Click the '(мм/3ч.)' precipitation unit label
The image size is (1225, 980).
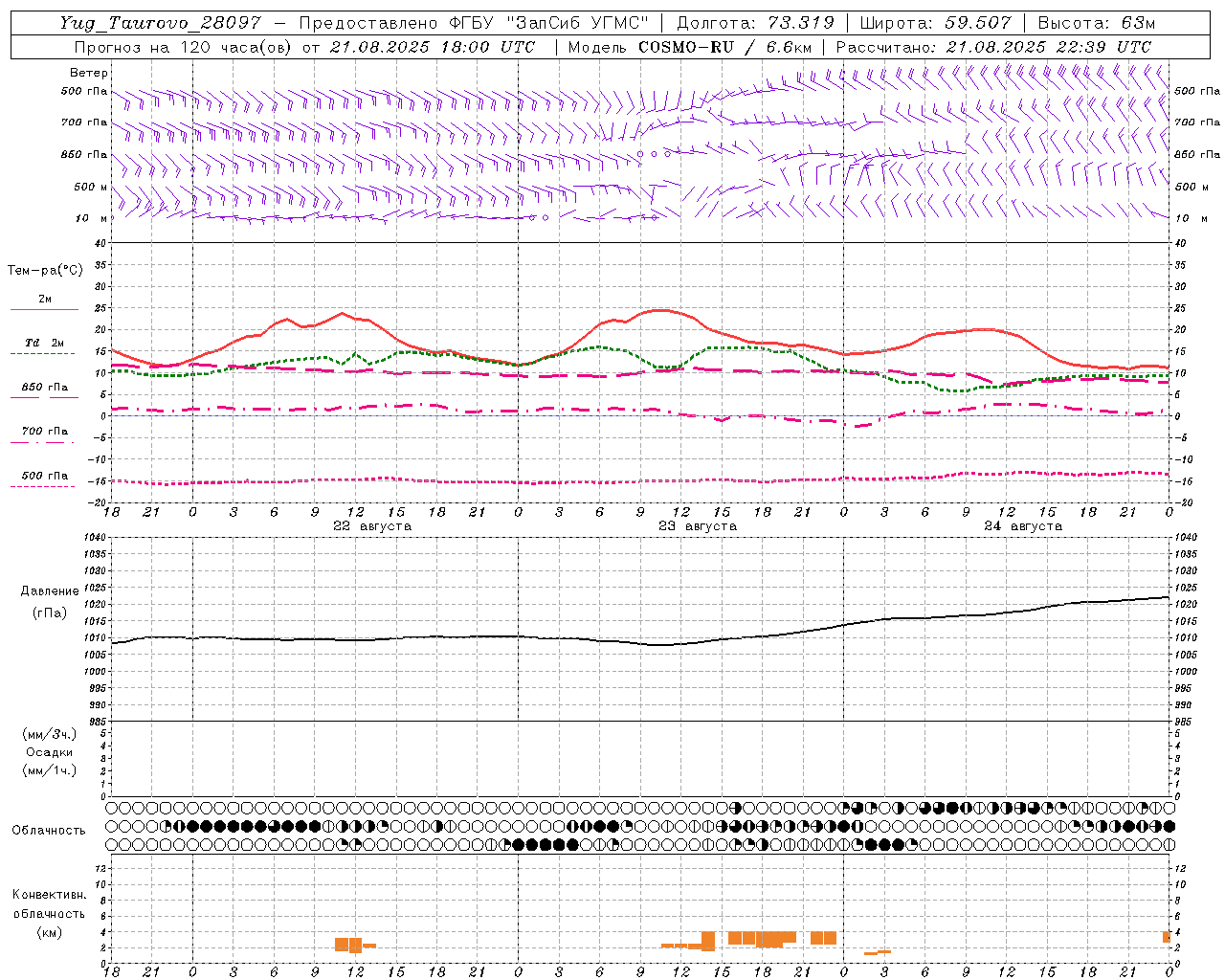click(50, 734)
